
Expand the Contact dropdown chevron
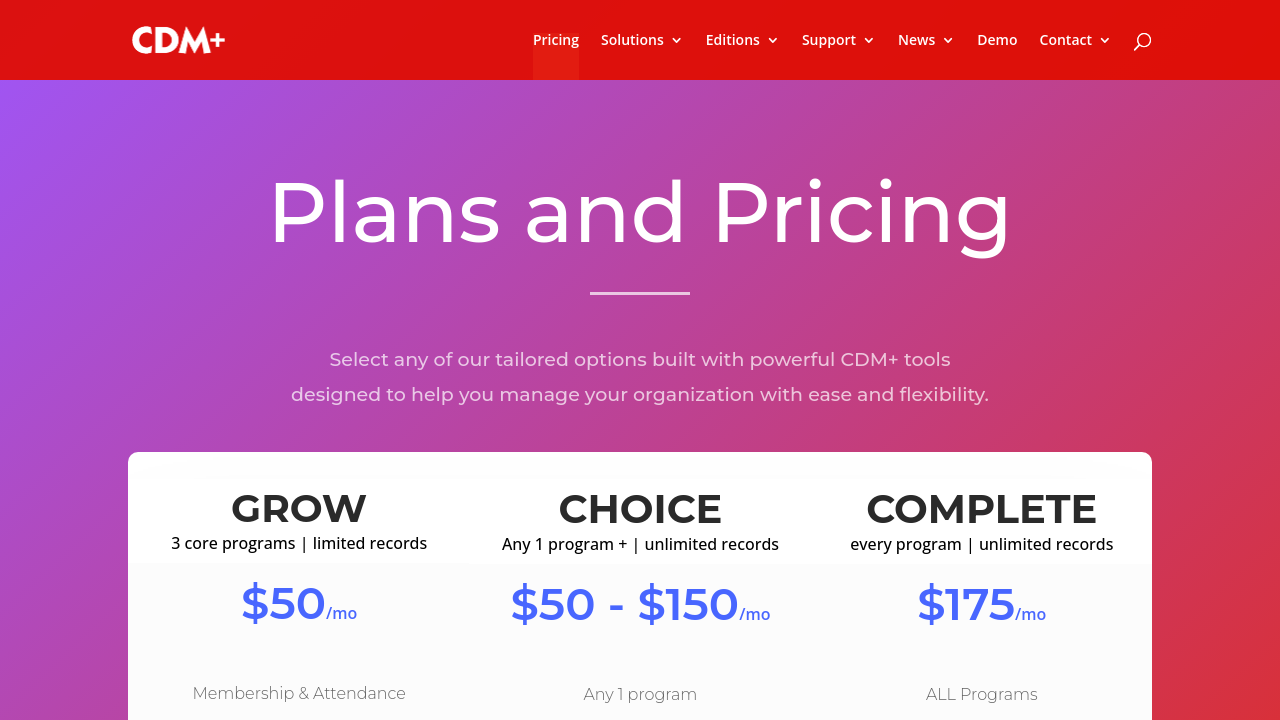point(1105,41)
